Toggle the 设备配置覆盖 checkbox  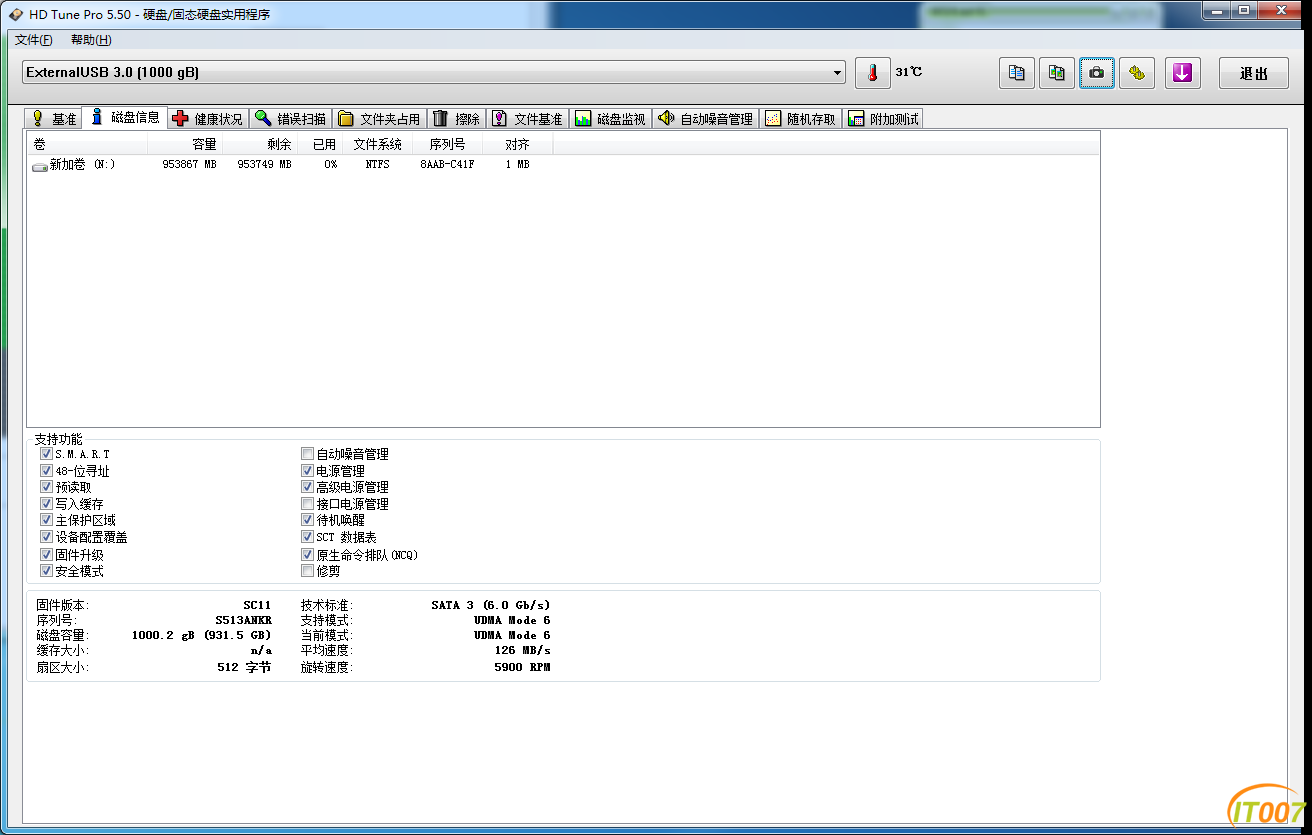tap(46, 537)
